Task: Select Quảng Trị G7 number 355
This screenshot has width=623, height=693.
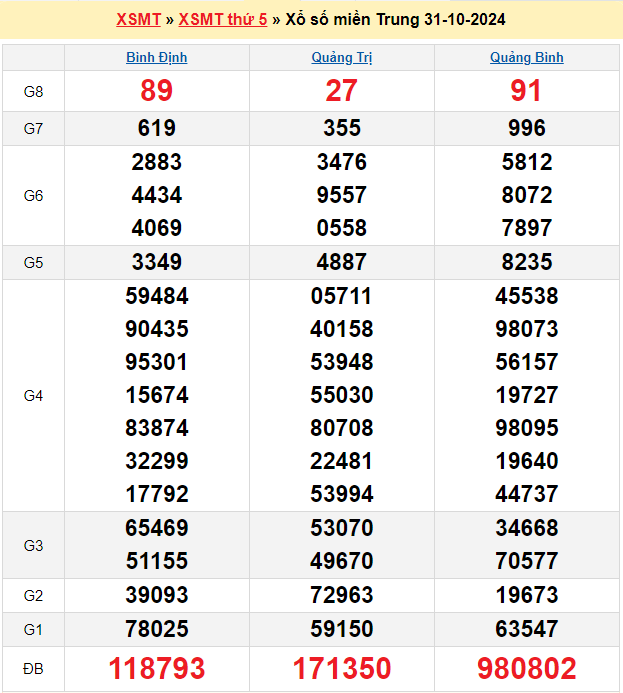Action: pos(341,128)
